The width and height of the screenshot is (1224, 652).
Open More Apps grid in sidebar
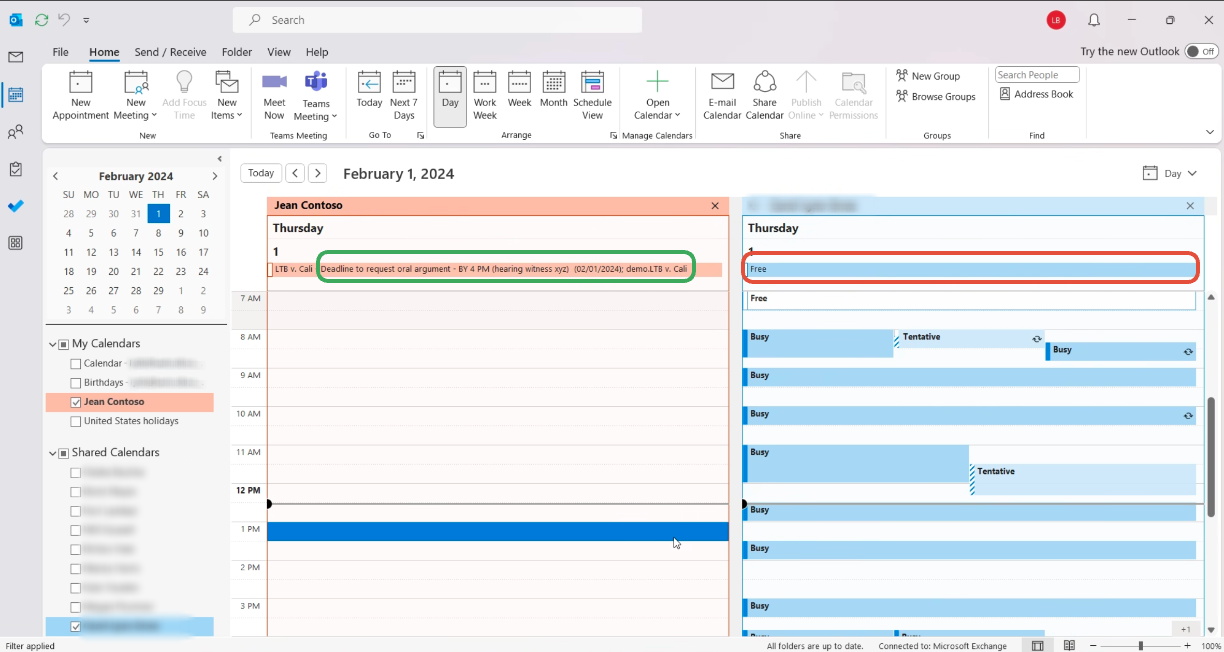point(15,243)
